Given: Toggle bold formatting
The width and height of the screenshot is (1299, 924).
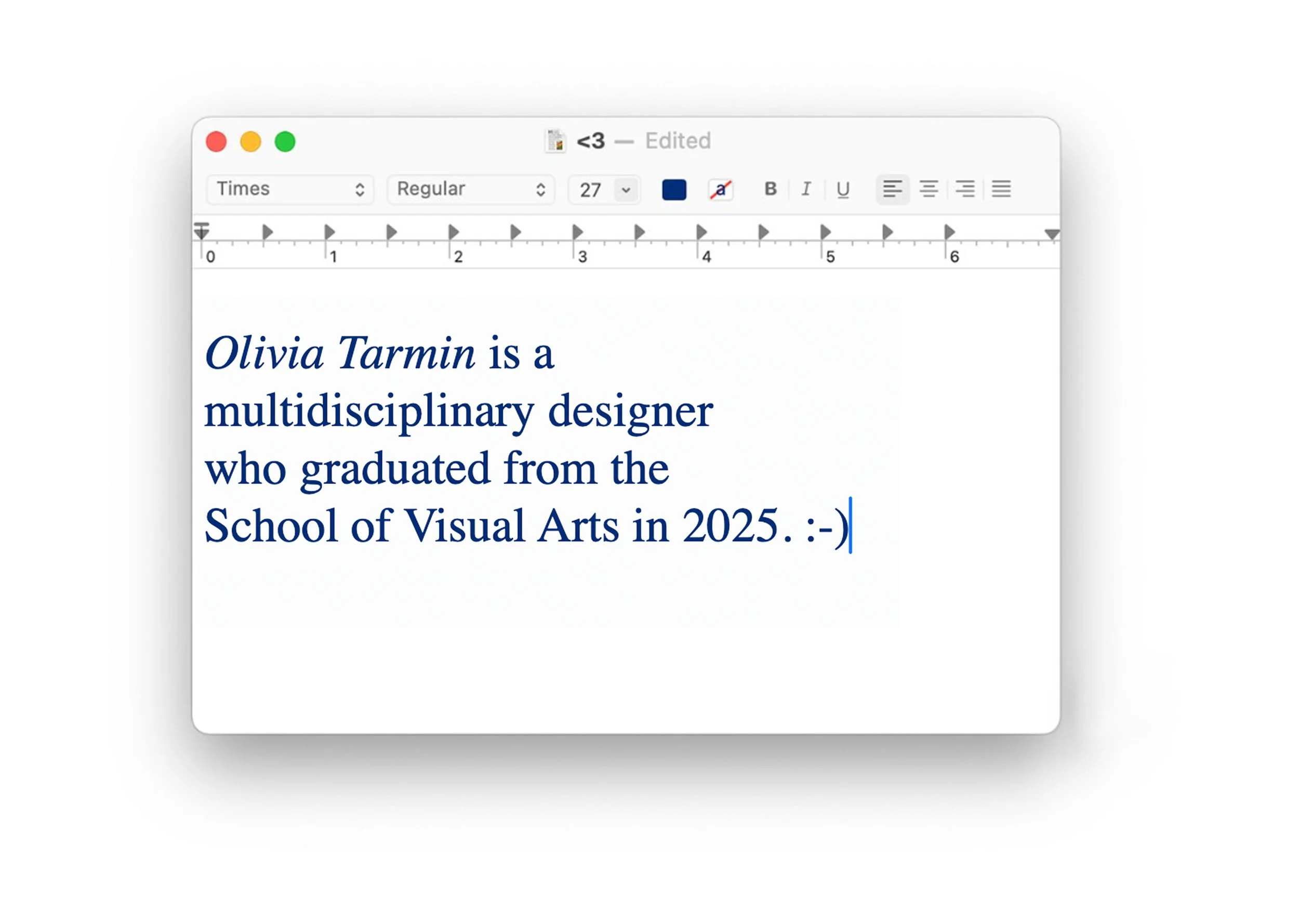Looking at the screenshot, I should [x=770, y=189].
